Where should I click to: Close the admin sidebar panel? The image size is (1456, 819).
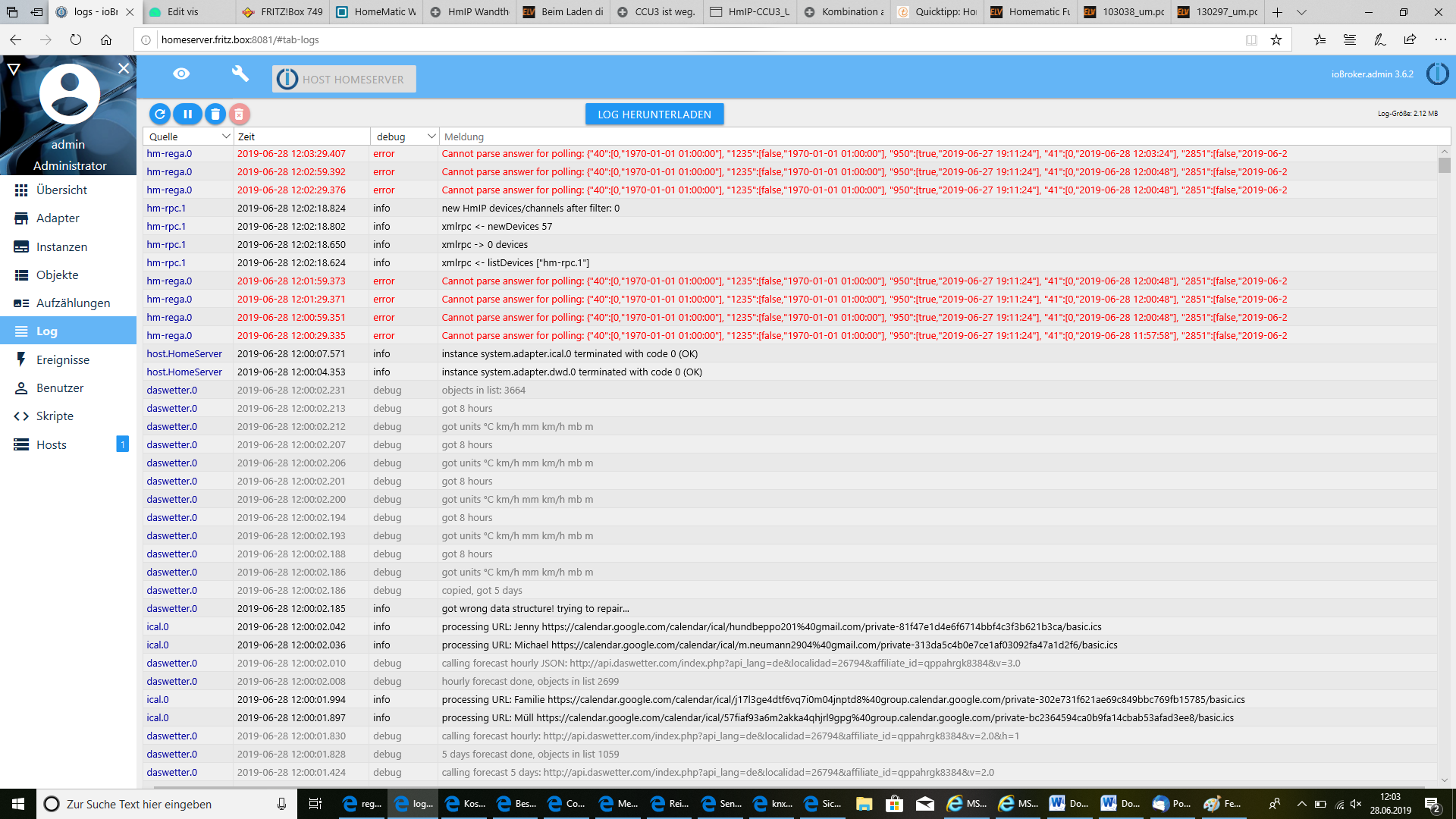pos(124,68)
